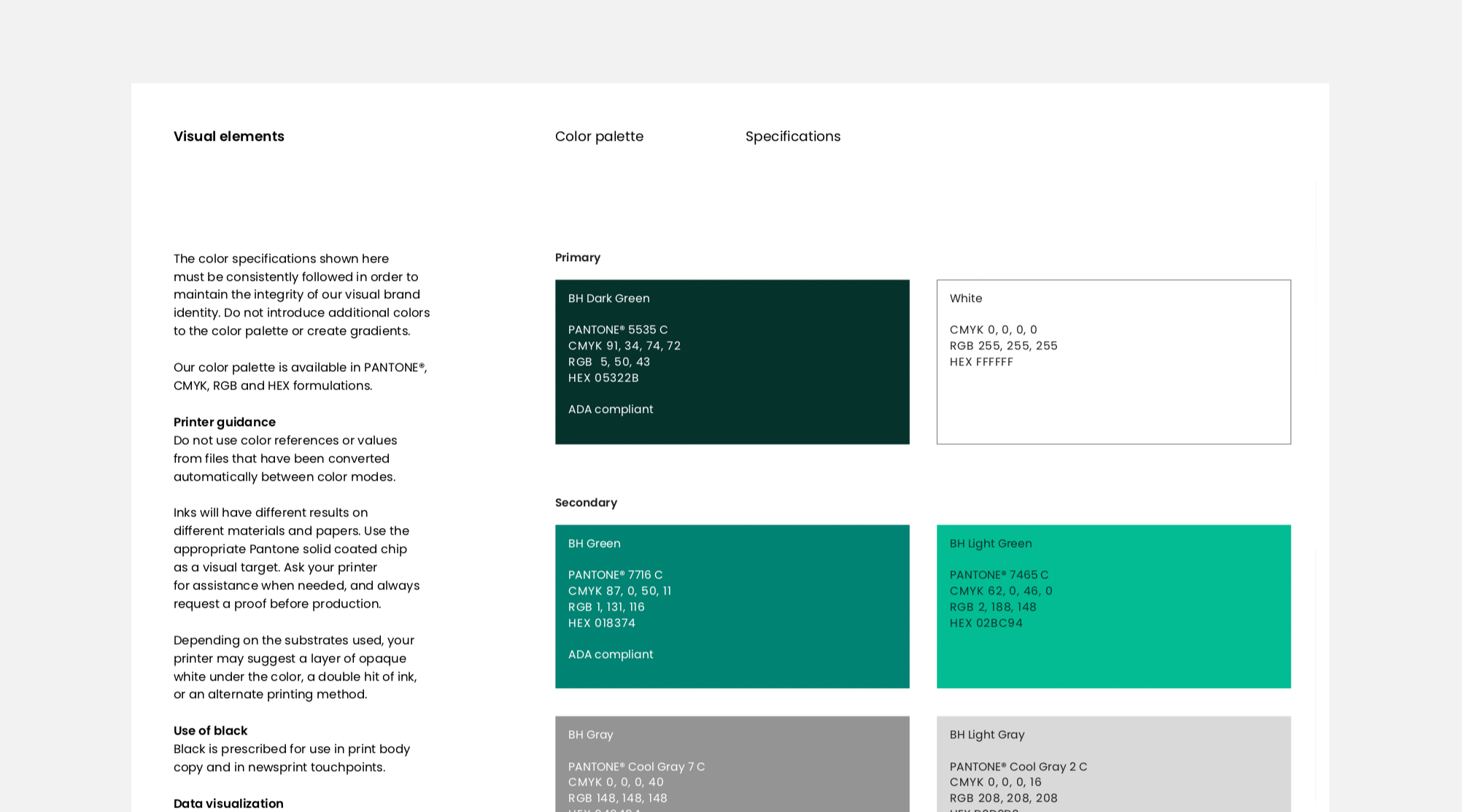Click CMYK 91, 34, 74, 72 value
The width and height of the screenshot is (1462, 812).
tap(624, 346)
